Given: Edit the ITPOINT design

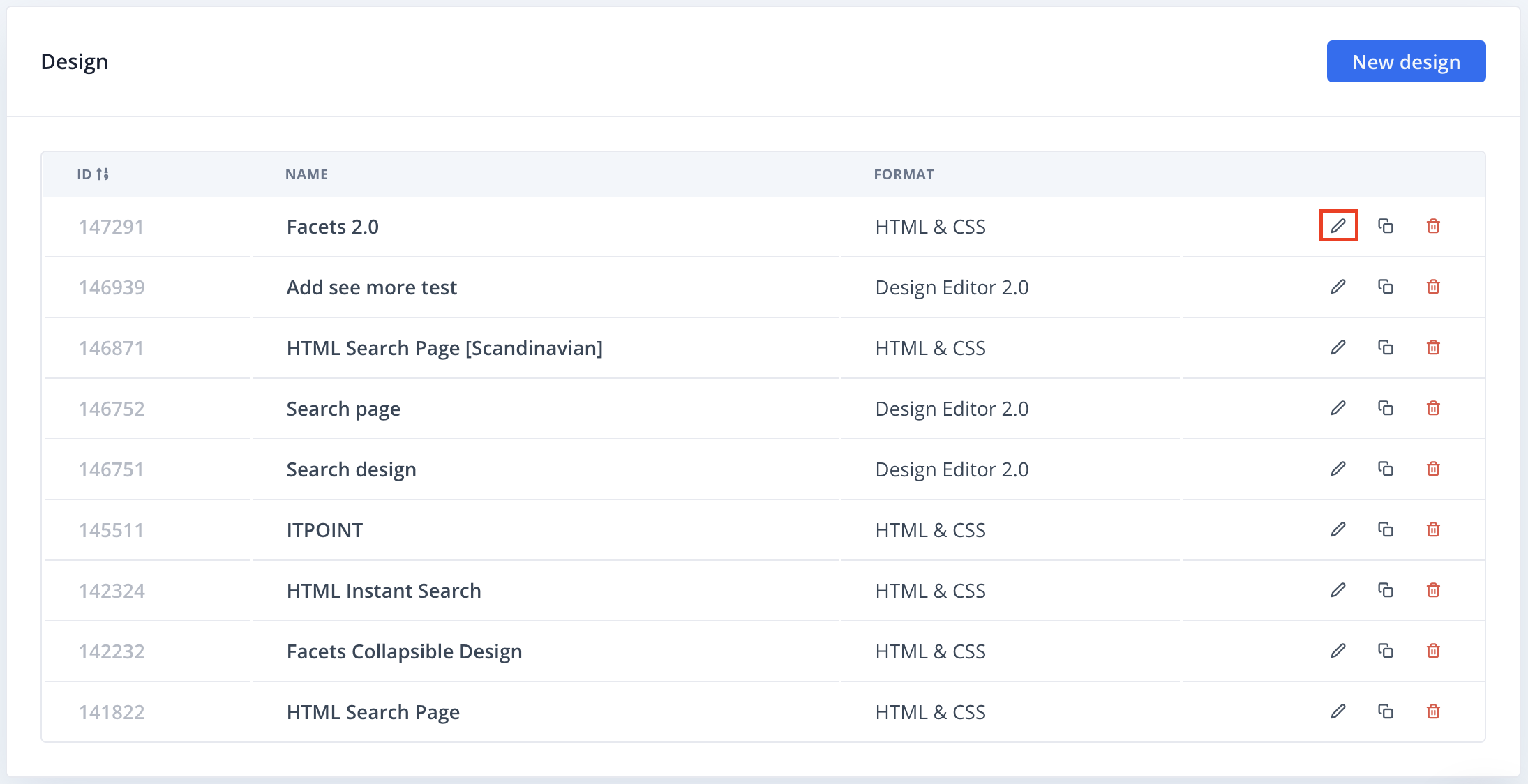Looking at the screenshot, I should point(1338,529).
